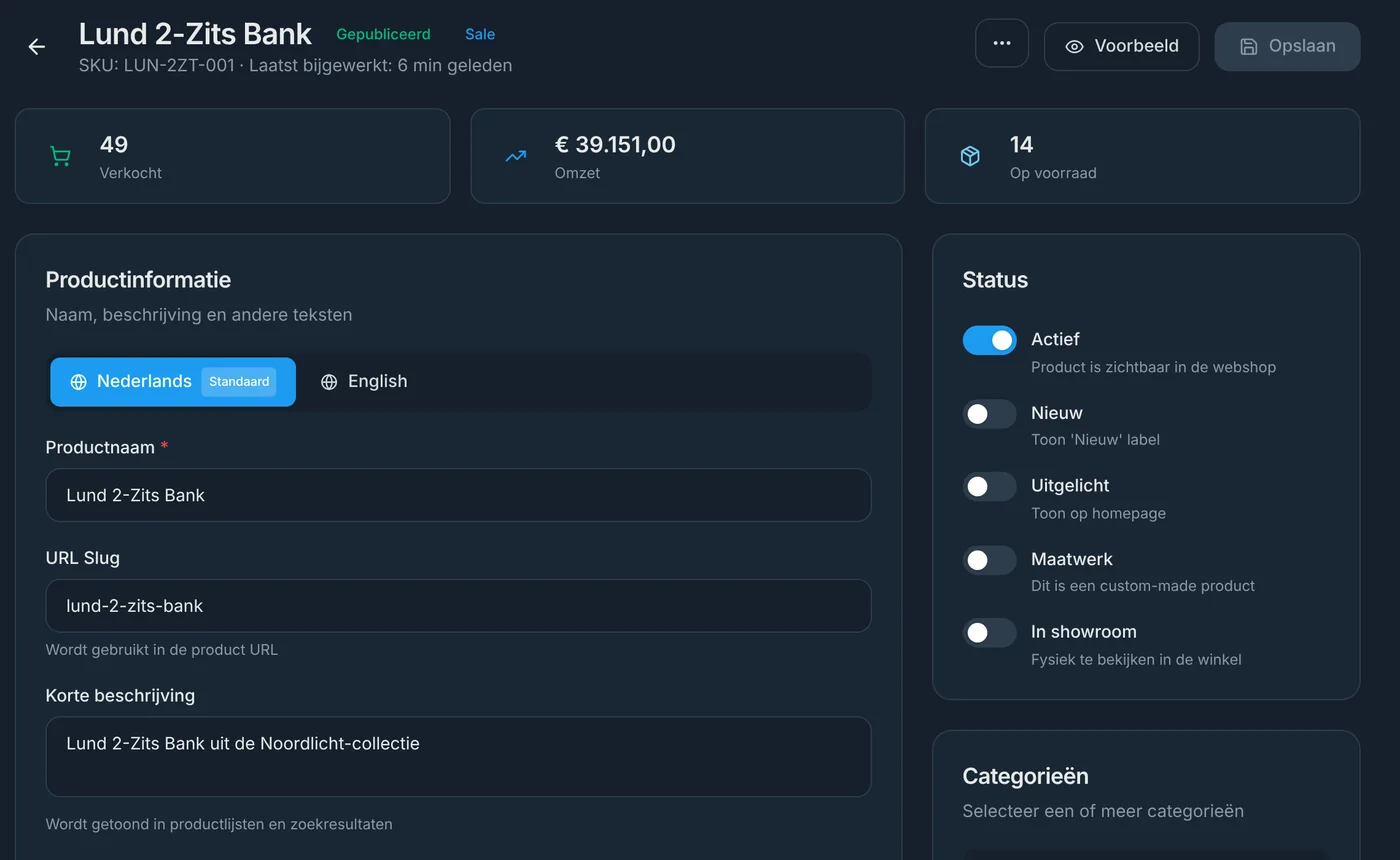This screenshot has height=860, width=1400.
Task: Switch to the Nederlands language tab
Action: coord(173,382)
